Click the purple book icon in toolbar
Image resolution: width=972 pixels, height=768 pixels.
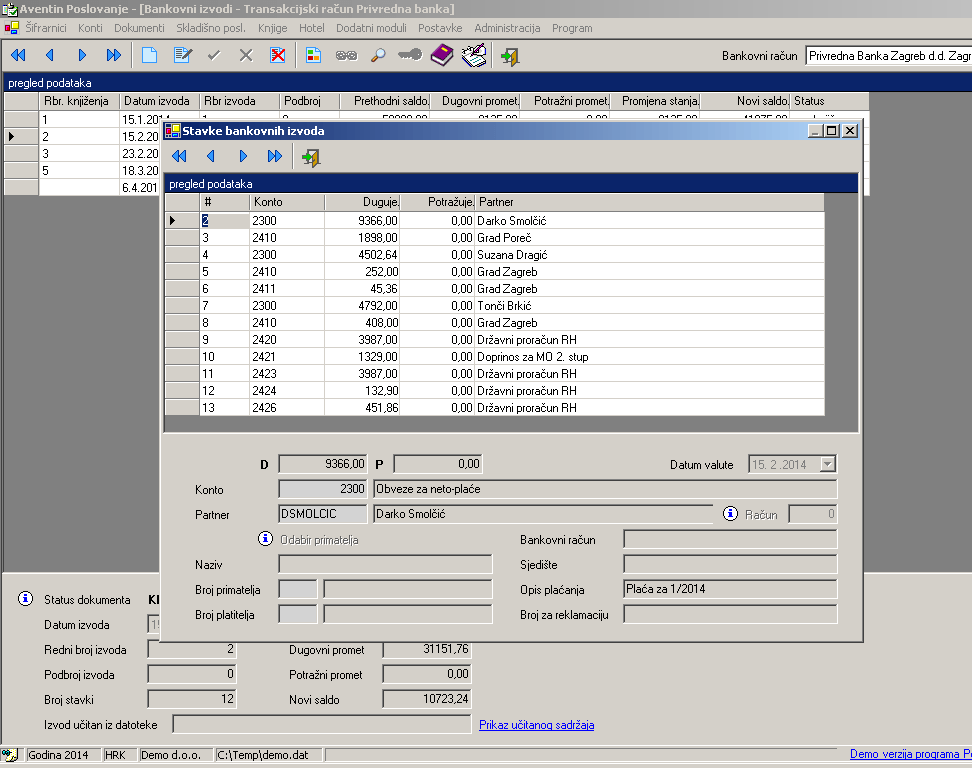coord(442,56)
